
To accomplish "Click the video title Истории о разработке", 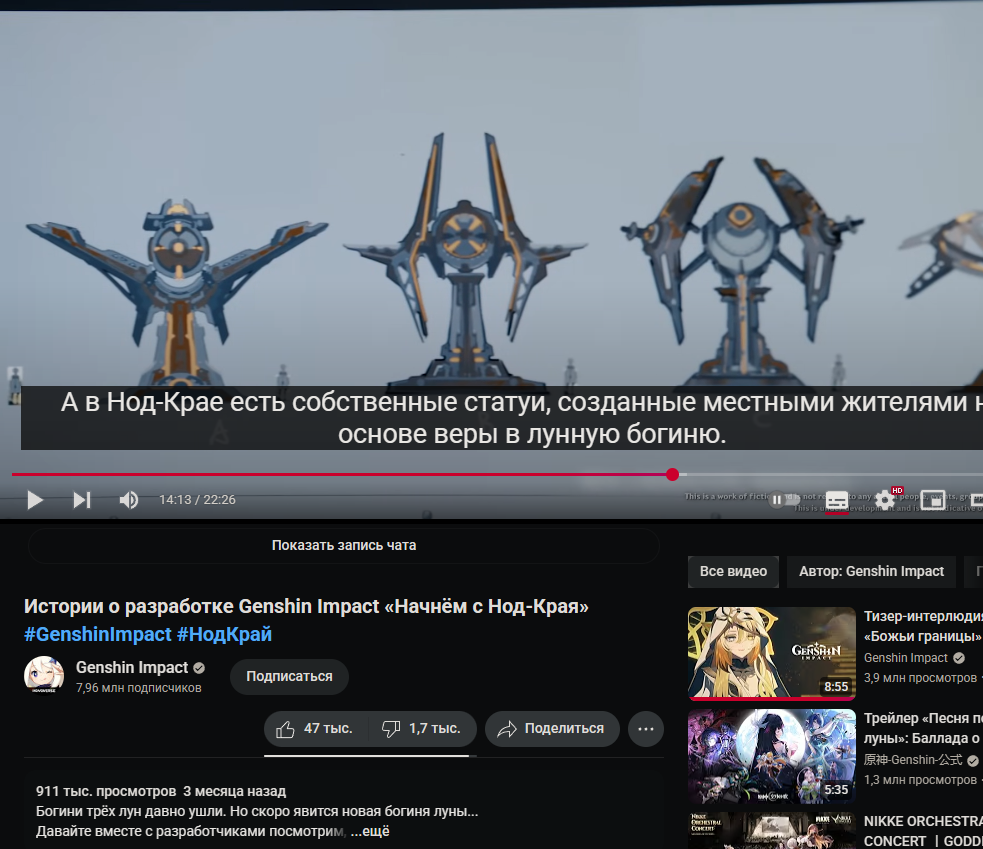I will tap(306, 606).
